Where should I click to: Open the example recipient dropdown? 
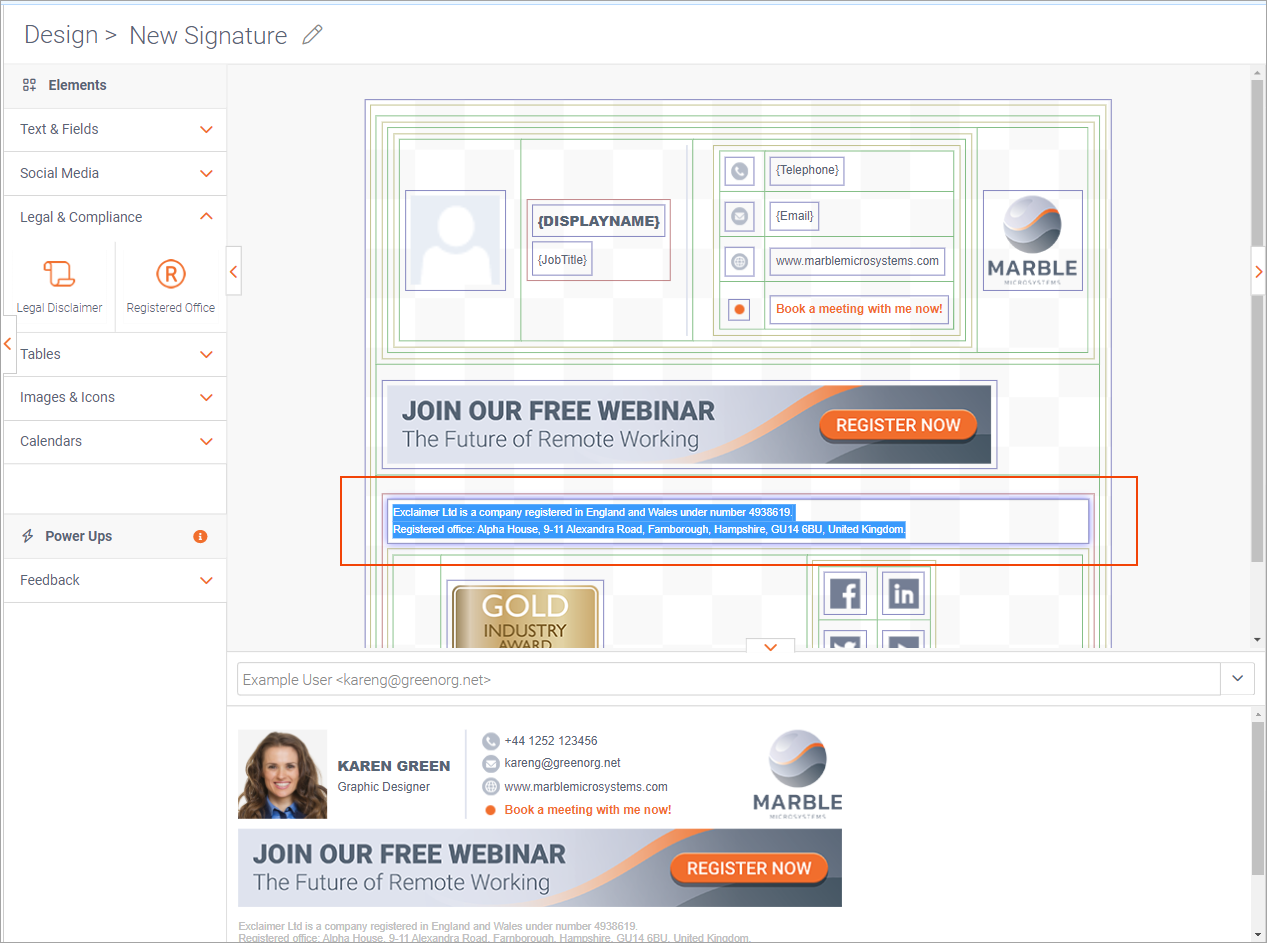(x=1238, y=678)
